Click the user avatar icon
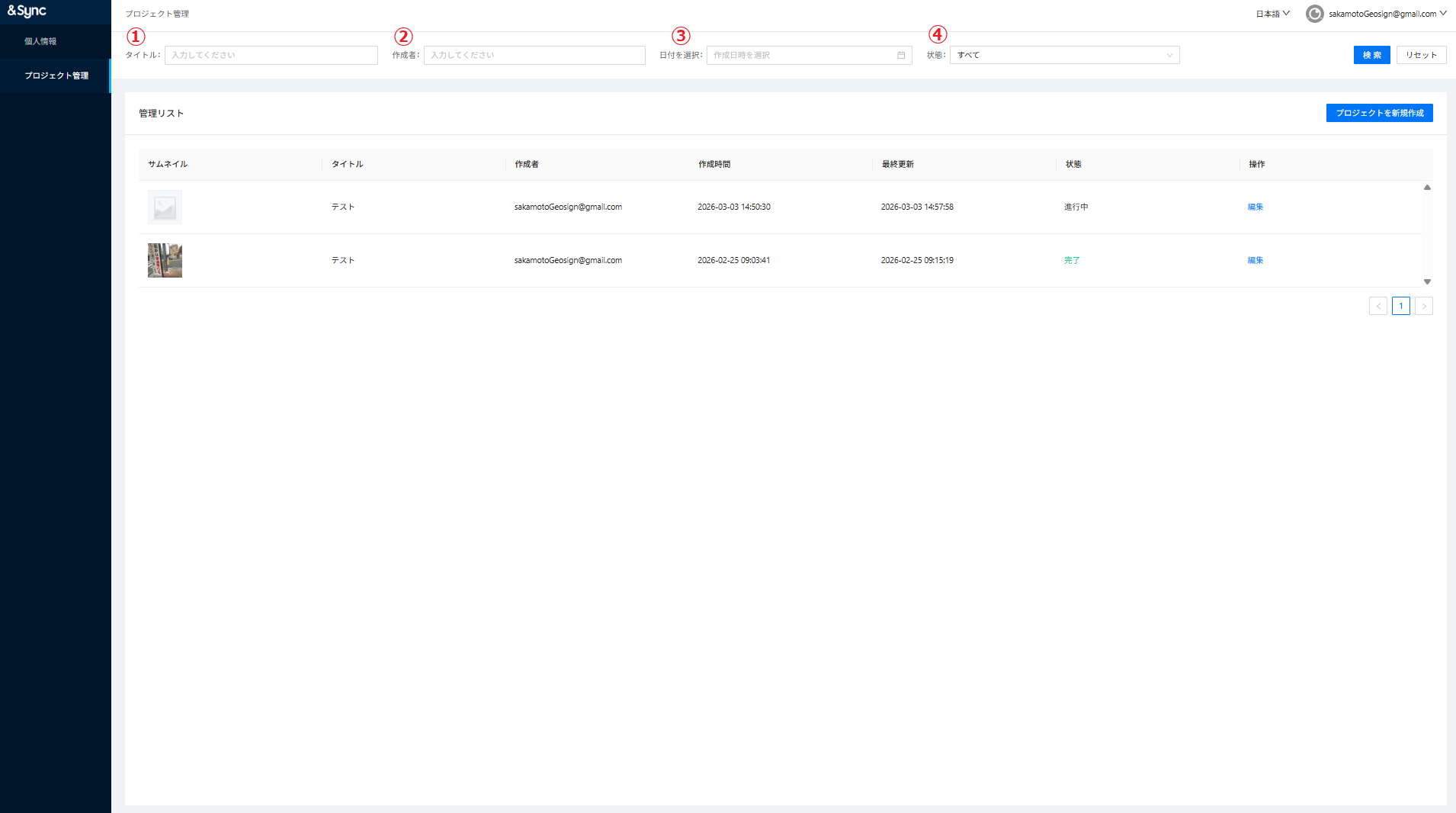The height and width of the screenshot is (813, 1456). point(1314,14)
